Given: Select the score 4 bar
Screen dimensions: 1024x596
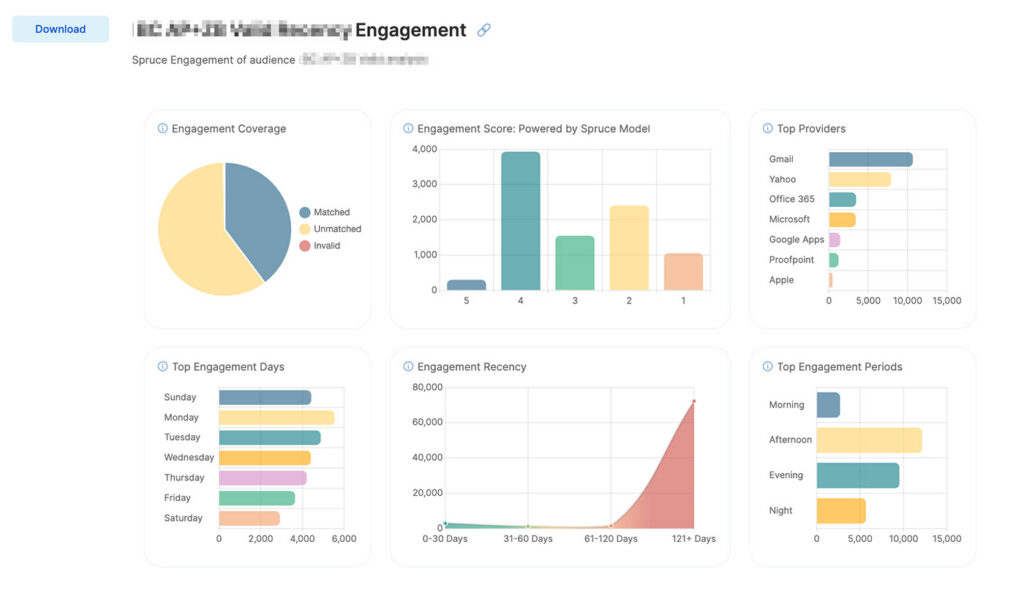Looking at the screenshot, I should (x=520, y=221).
